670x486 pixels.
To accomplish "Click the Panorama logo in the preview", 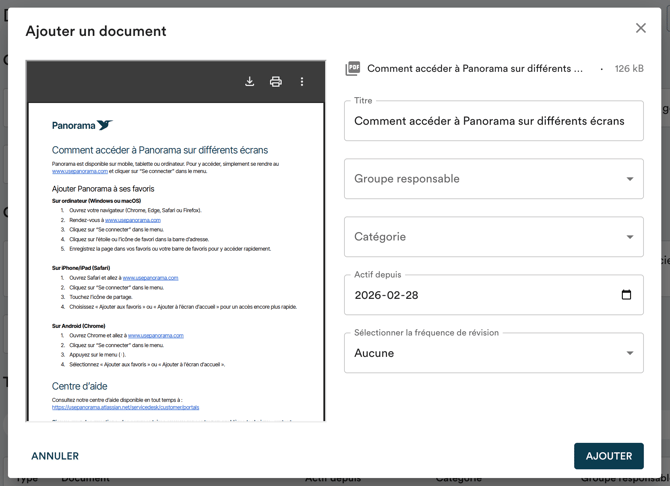I will [82, 126].
